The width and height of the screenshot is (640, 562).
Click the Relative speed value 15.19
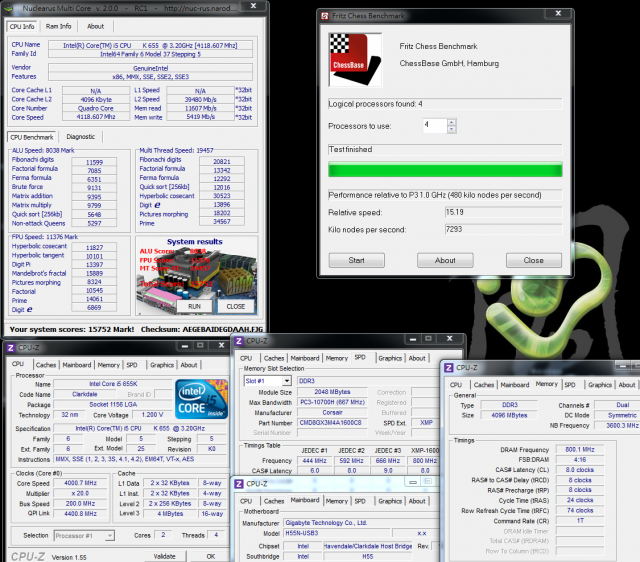tap(503, 212)
